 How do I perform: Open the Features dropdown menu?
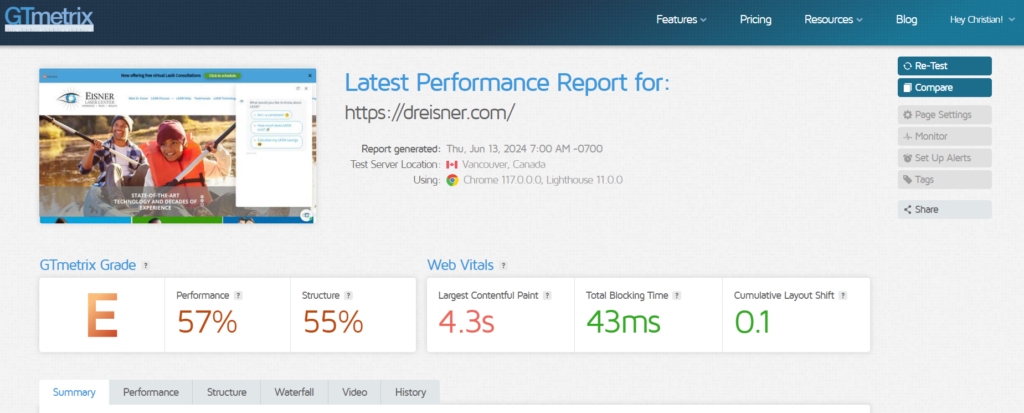pyautogui.click(x=681, y=20)
